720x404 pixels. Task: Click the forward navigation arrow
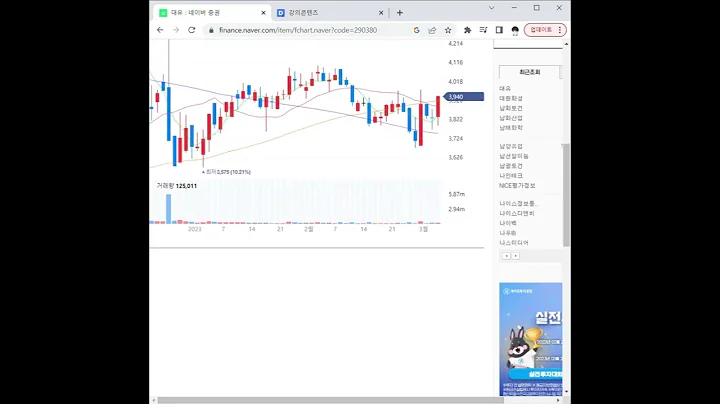tap(176, 30)
